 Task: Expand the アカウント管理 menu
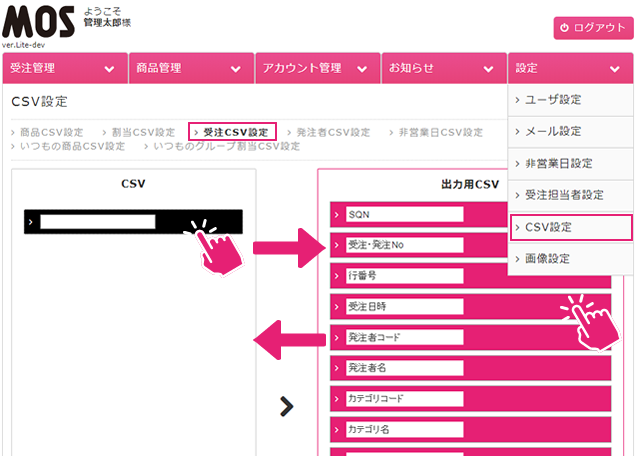pos(315,68)
